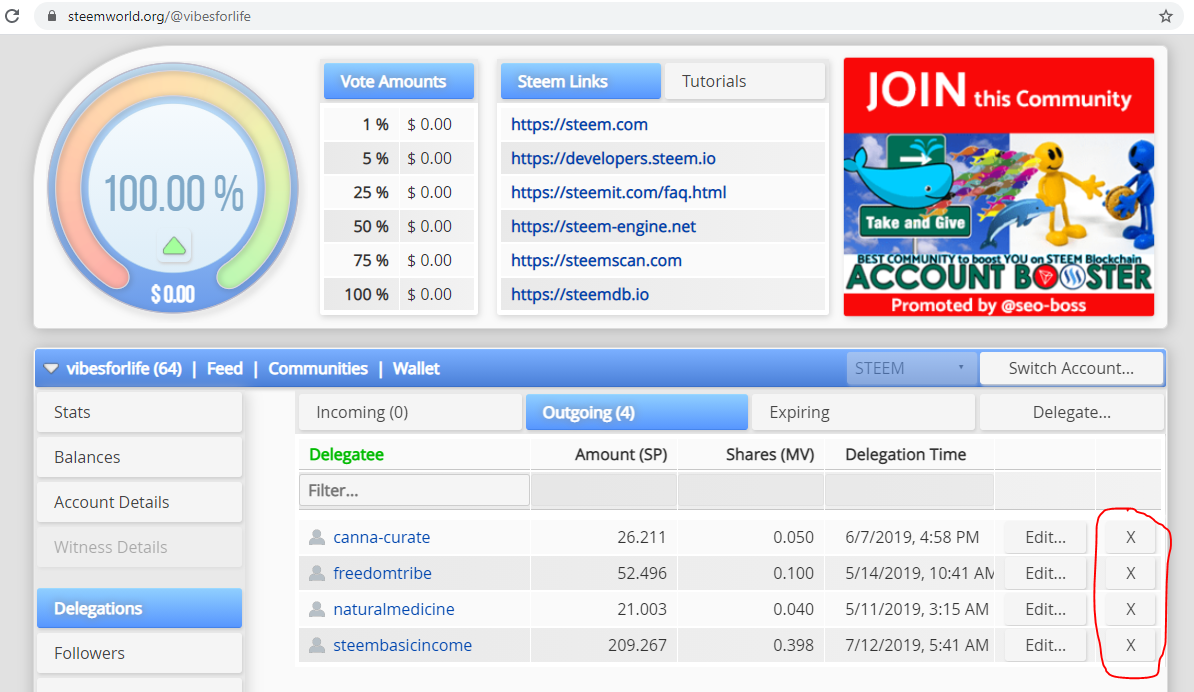This screenshot has width=1194, height=692.
Task: Select the Outgoing (4) delegations tab
Action: point(637,413)
